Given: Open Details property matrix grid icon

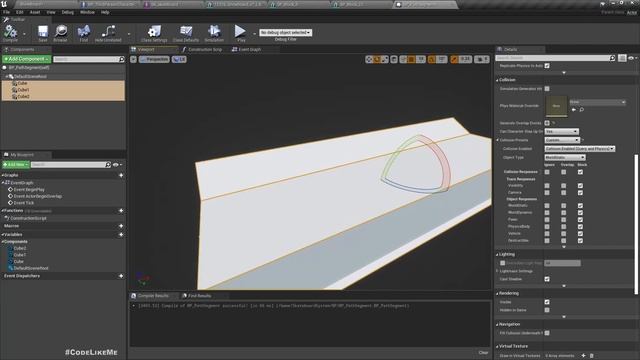Looking at the screenshot, I should pos(622,58).
